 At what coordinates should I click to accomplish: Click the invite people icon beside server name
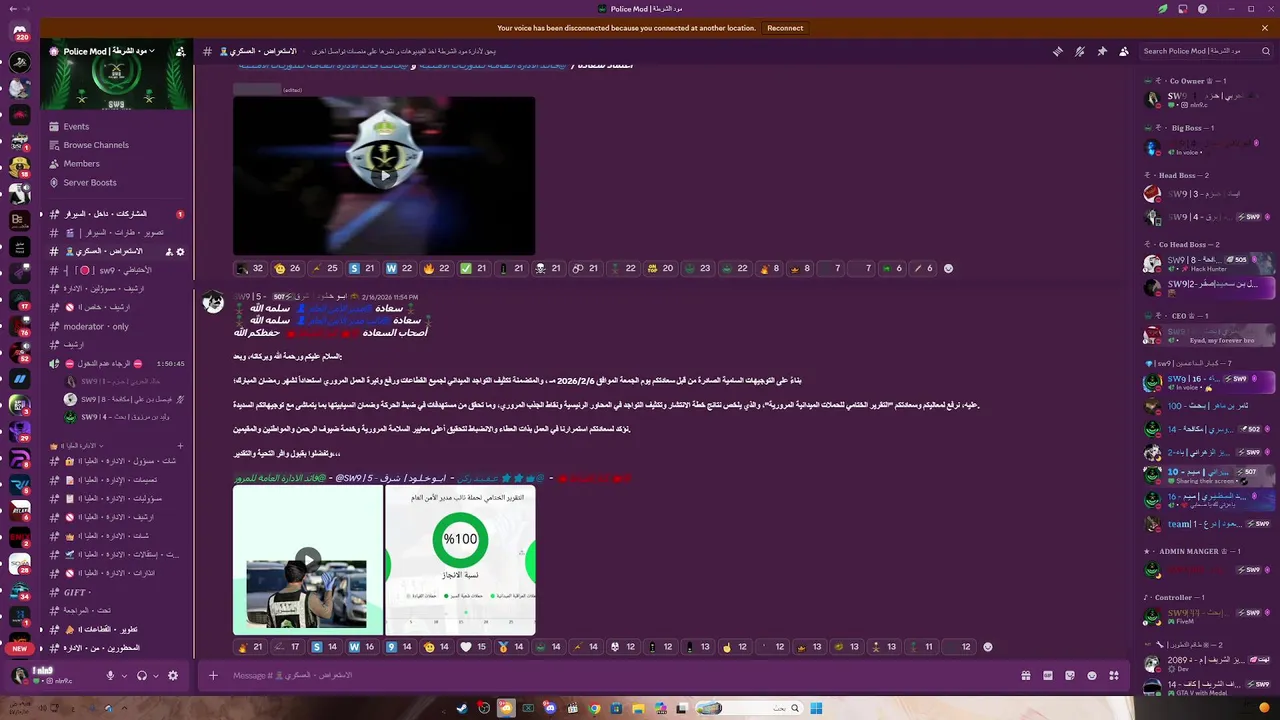[x=180, y=51]
